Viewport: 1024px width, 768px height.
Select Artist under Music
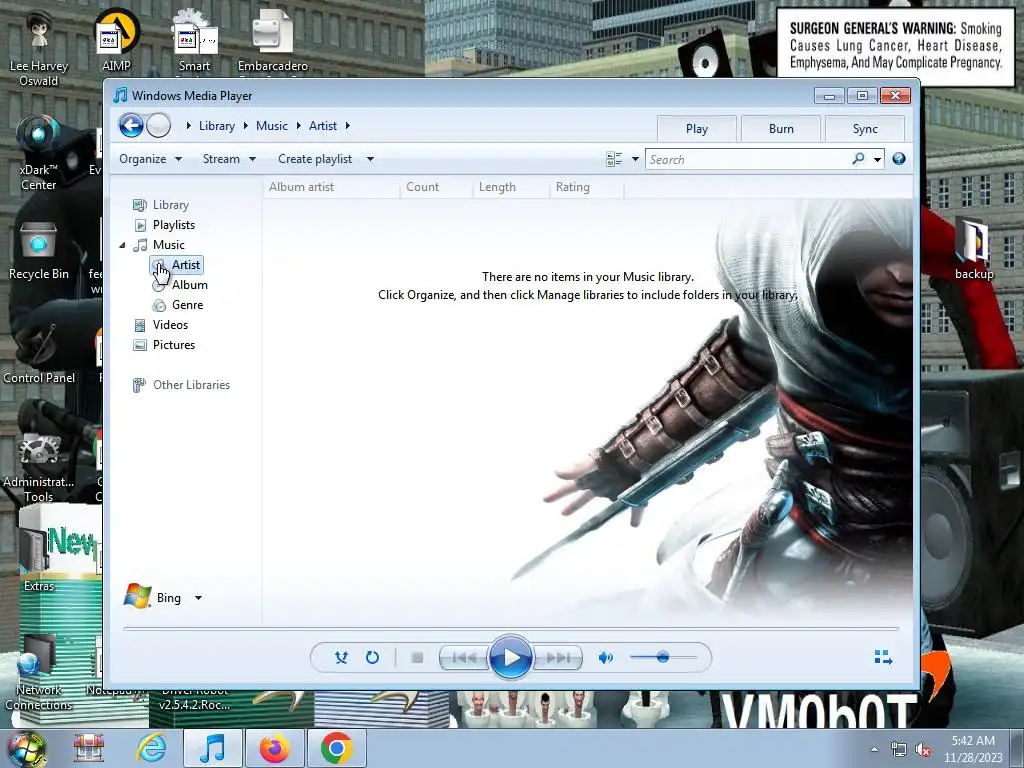tap(176, 264)
